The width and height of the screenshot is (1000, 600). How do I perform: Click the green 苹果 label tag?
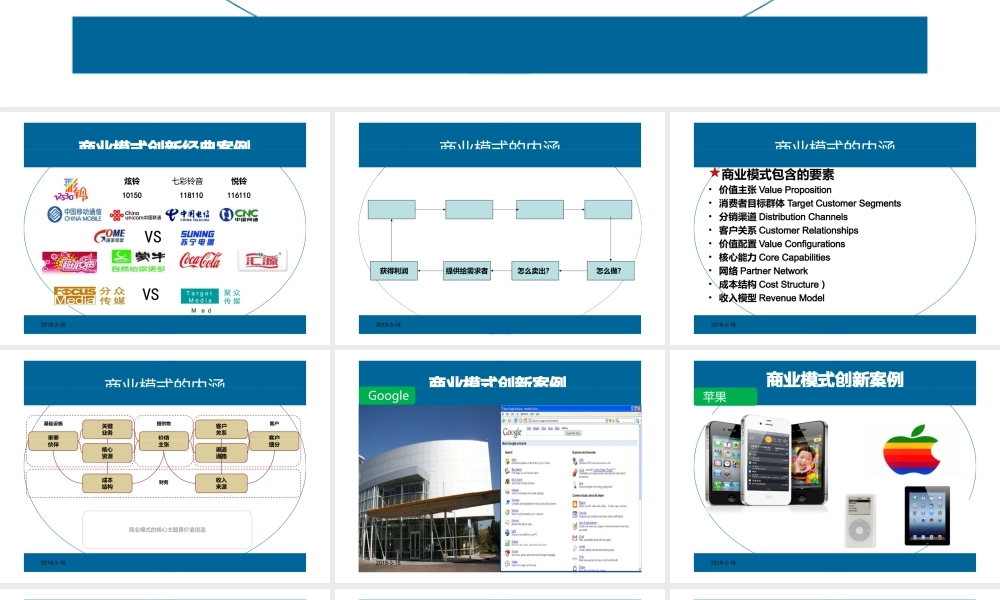pyautogui.click(x=725, y=397)
